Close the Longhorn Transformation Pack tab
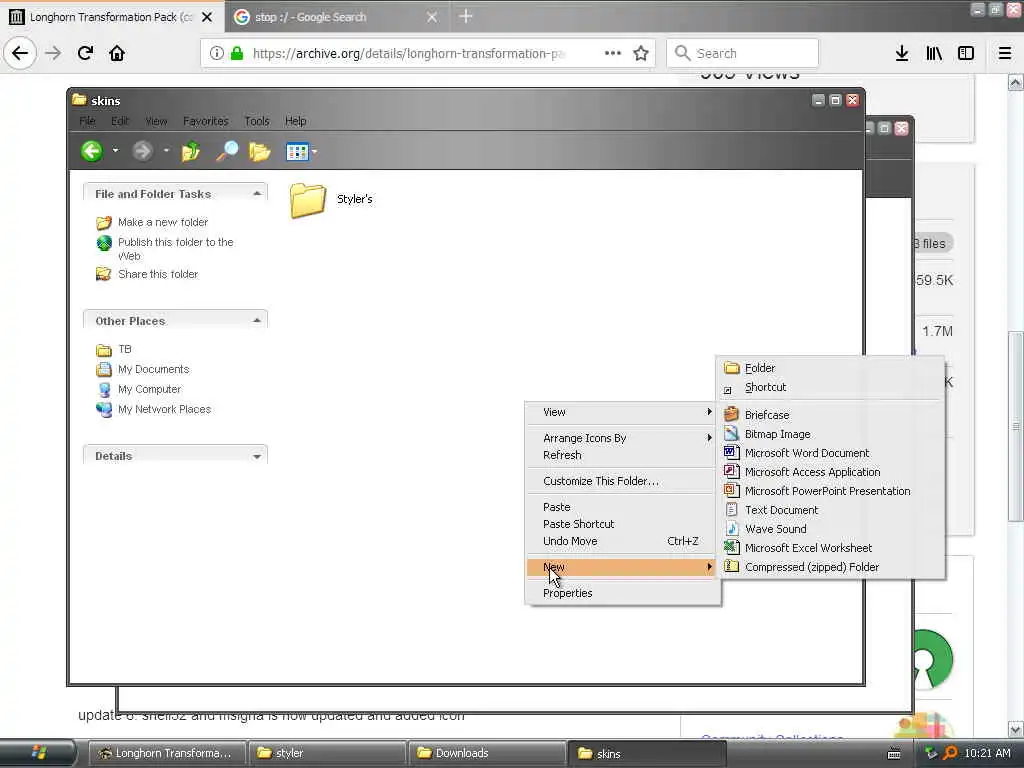The width and height of the screenshot is (1024, 768). 207,17
